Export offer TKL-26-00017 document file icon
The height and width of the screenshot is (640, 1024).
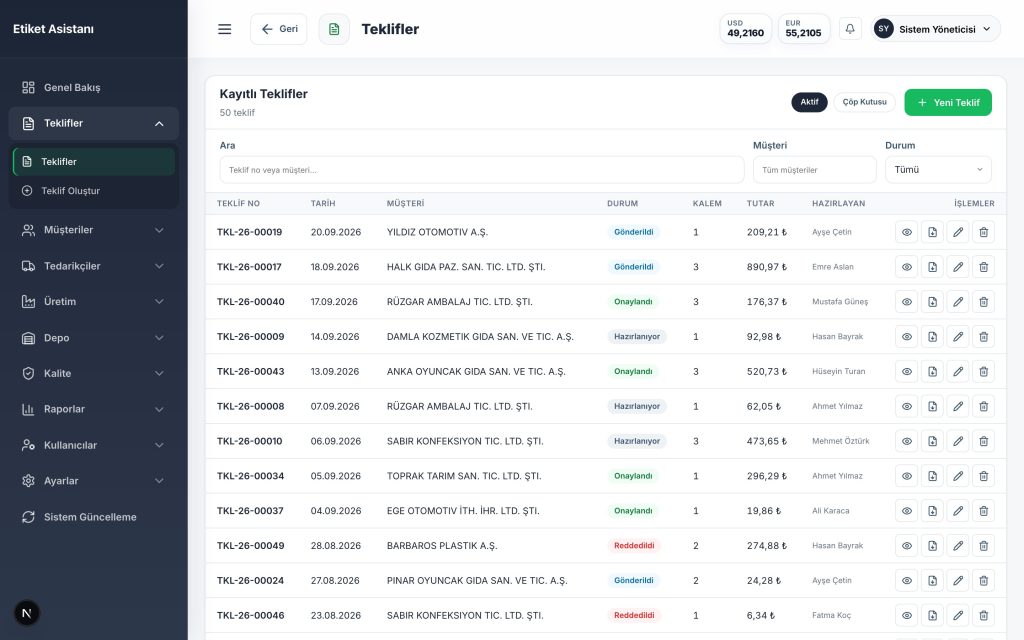tap(932, 267)
